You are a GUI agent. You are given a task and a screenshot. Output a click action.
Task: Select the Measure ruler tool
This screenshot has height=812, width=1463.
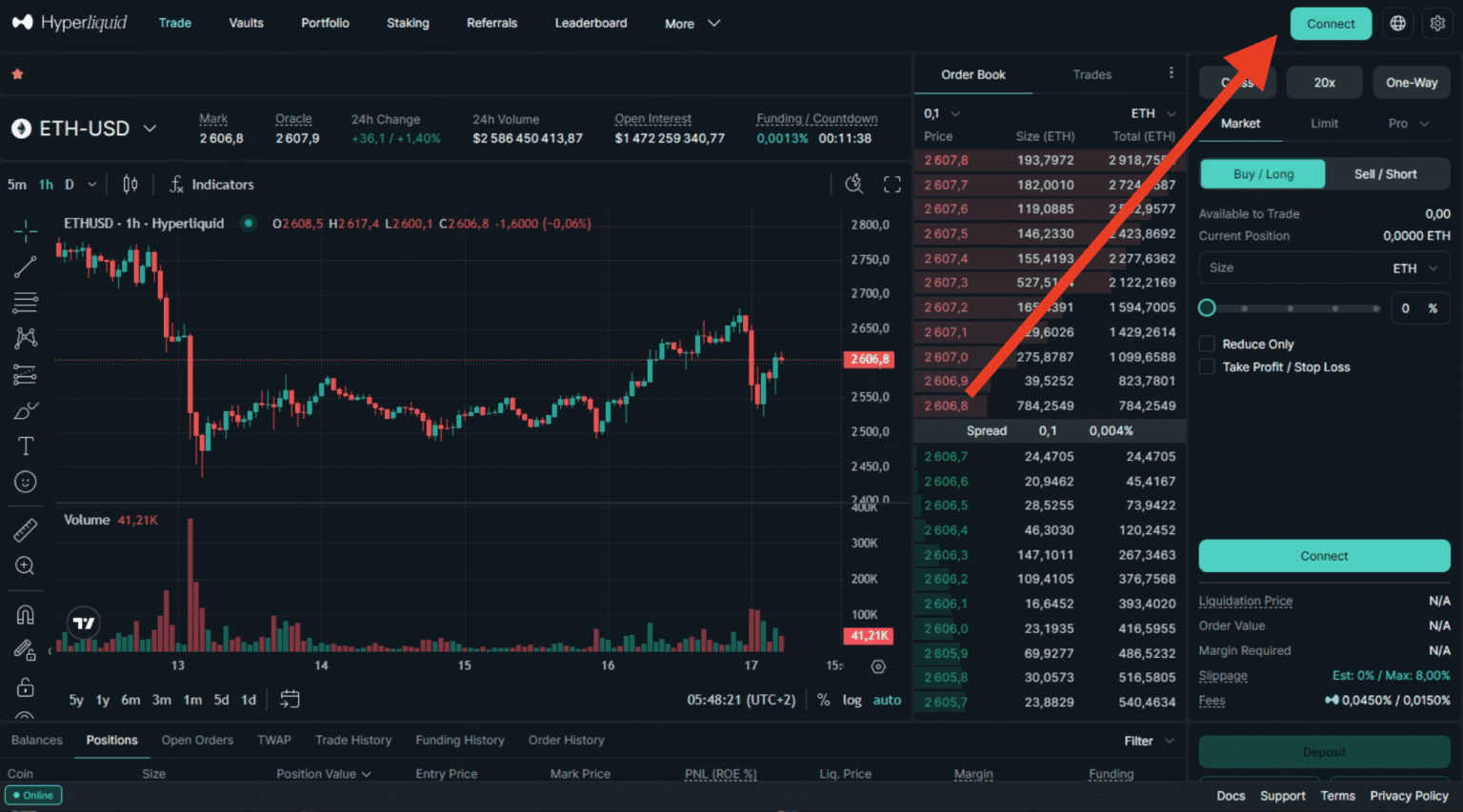click(x=24, y=528)
